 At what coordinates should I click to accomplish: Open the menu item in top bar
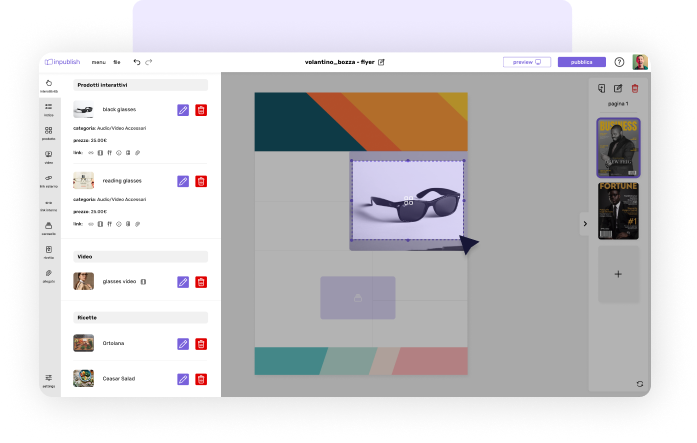point(99,62)
